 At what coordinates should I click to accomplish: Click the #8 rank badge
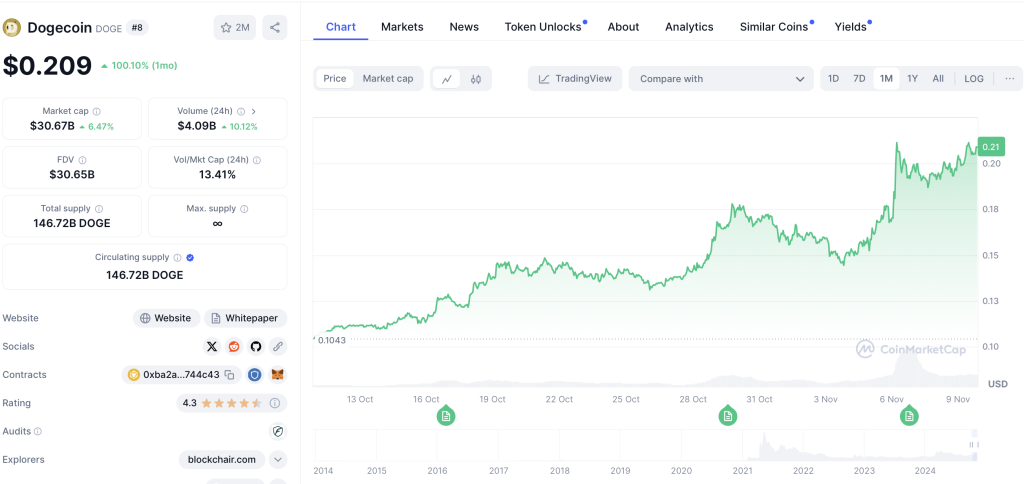click(138, 27)
